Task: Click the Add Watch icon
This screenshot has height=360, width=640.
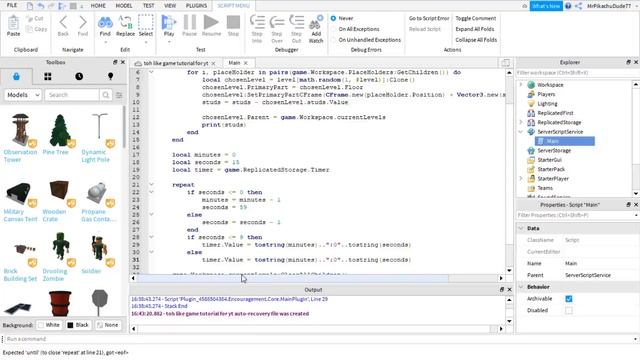Action: click(316, 22)
